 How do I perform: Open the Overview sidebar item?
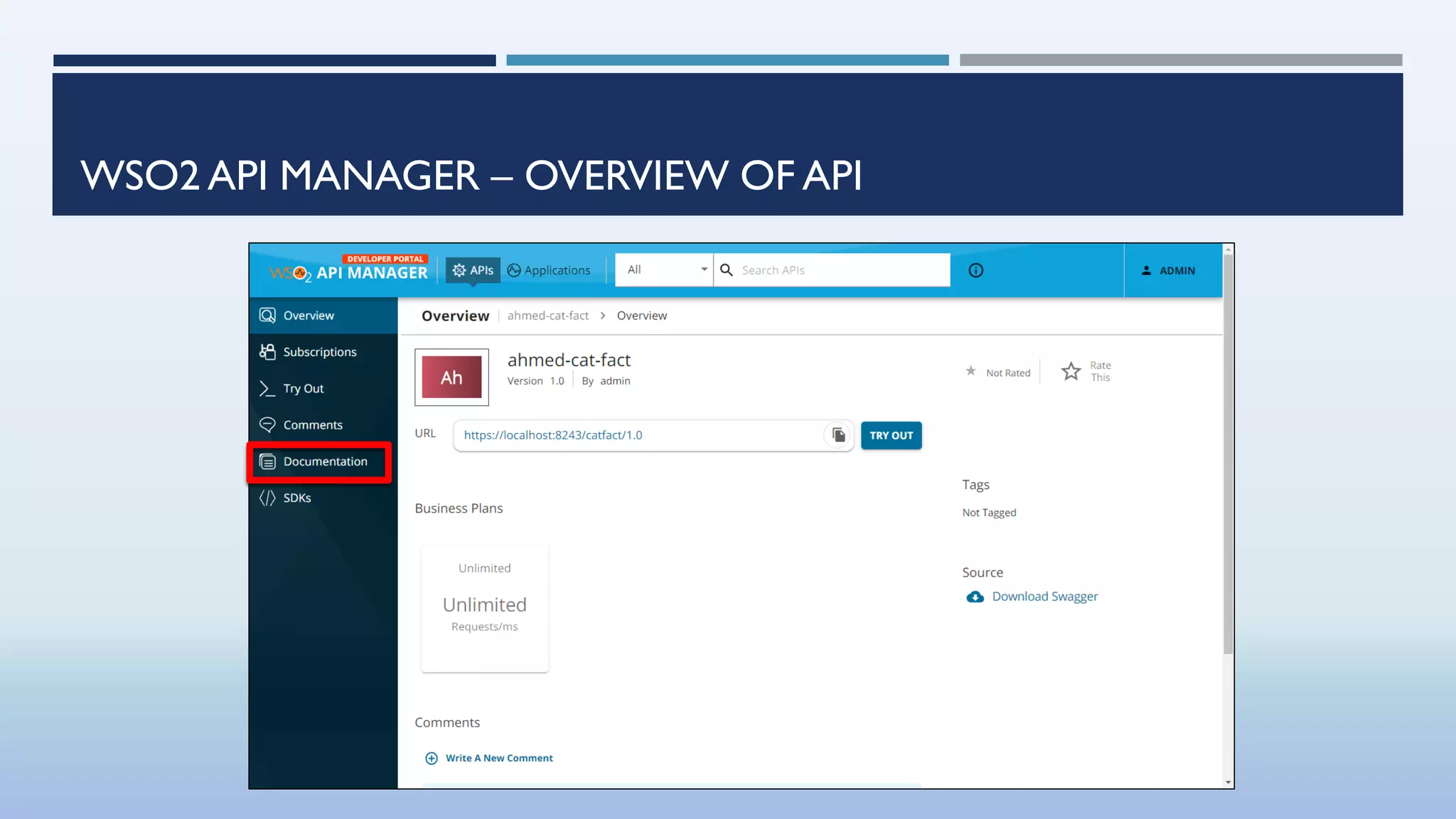click(x=323, y=316)
